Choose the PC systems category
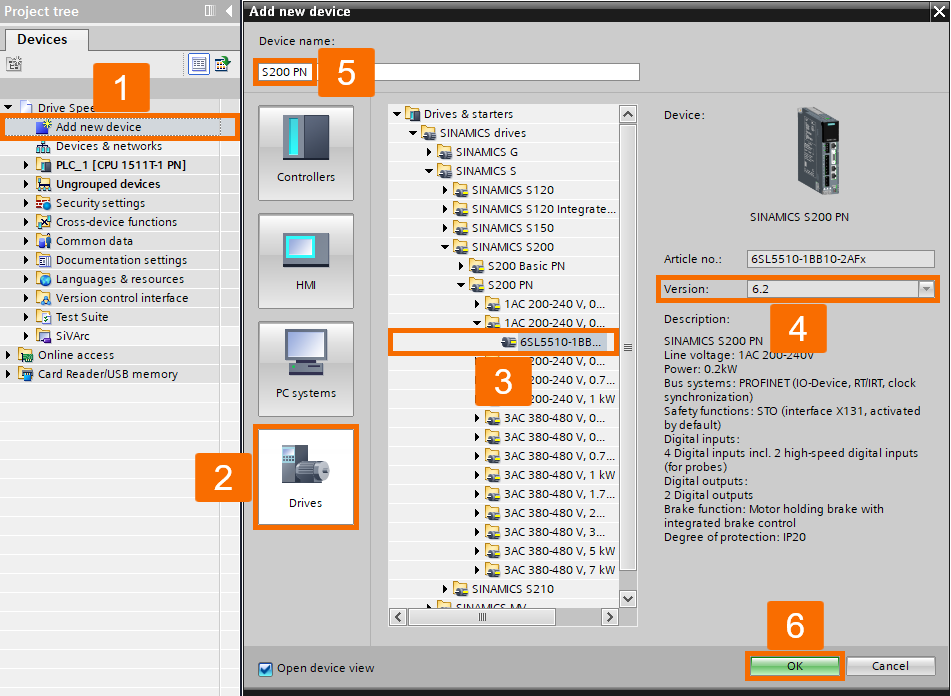The width and height of the screenshot is (951, 696). 306,369
